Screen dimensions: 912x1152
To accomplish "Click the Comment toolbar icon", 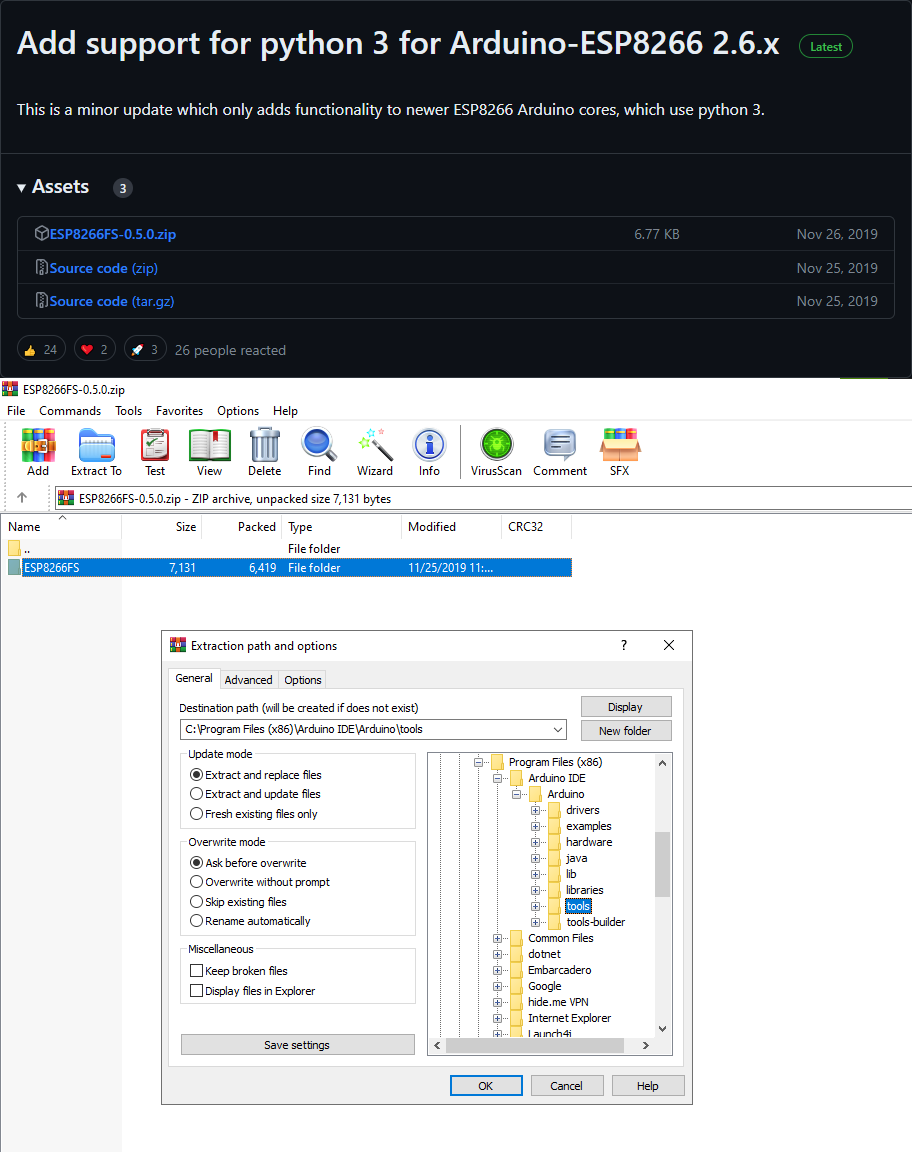I will click(560, 452).
